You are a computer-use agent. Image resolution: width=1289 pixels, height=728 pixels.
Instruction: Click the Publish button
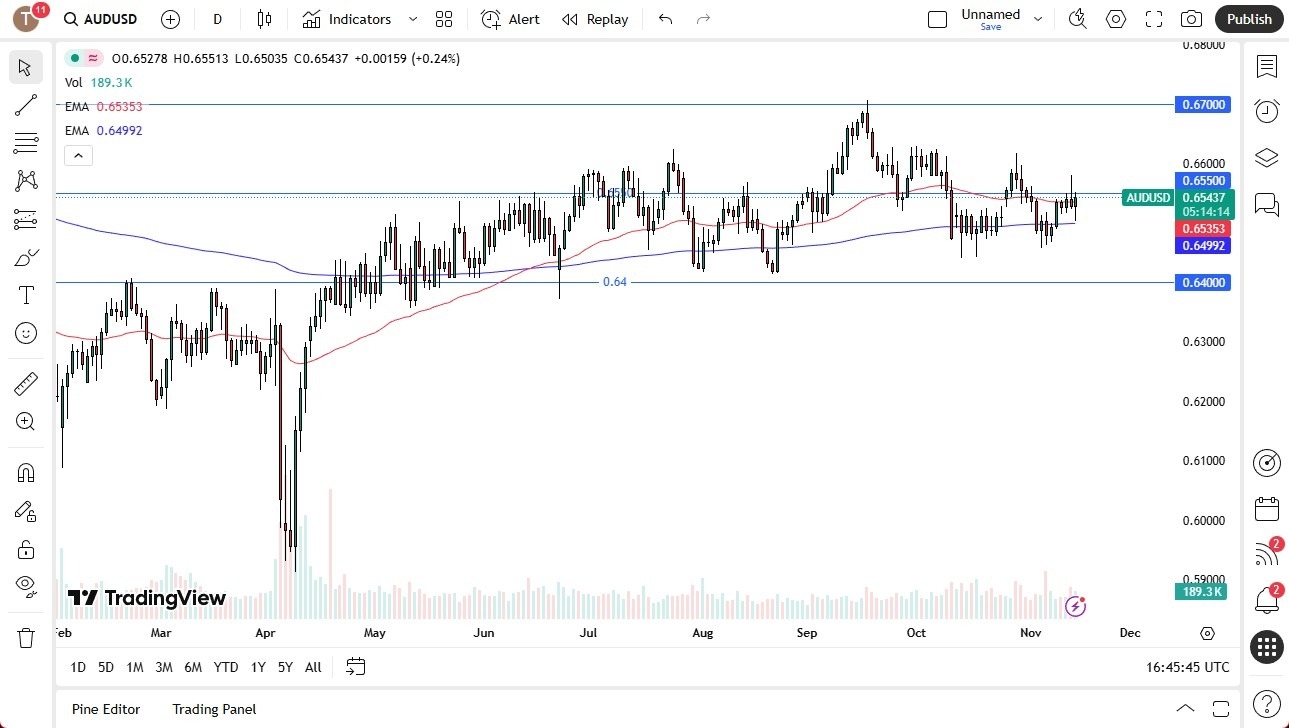coord(1248,18)
